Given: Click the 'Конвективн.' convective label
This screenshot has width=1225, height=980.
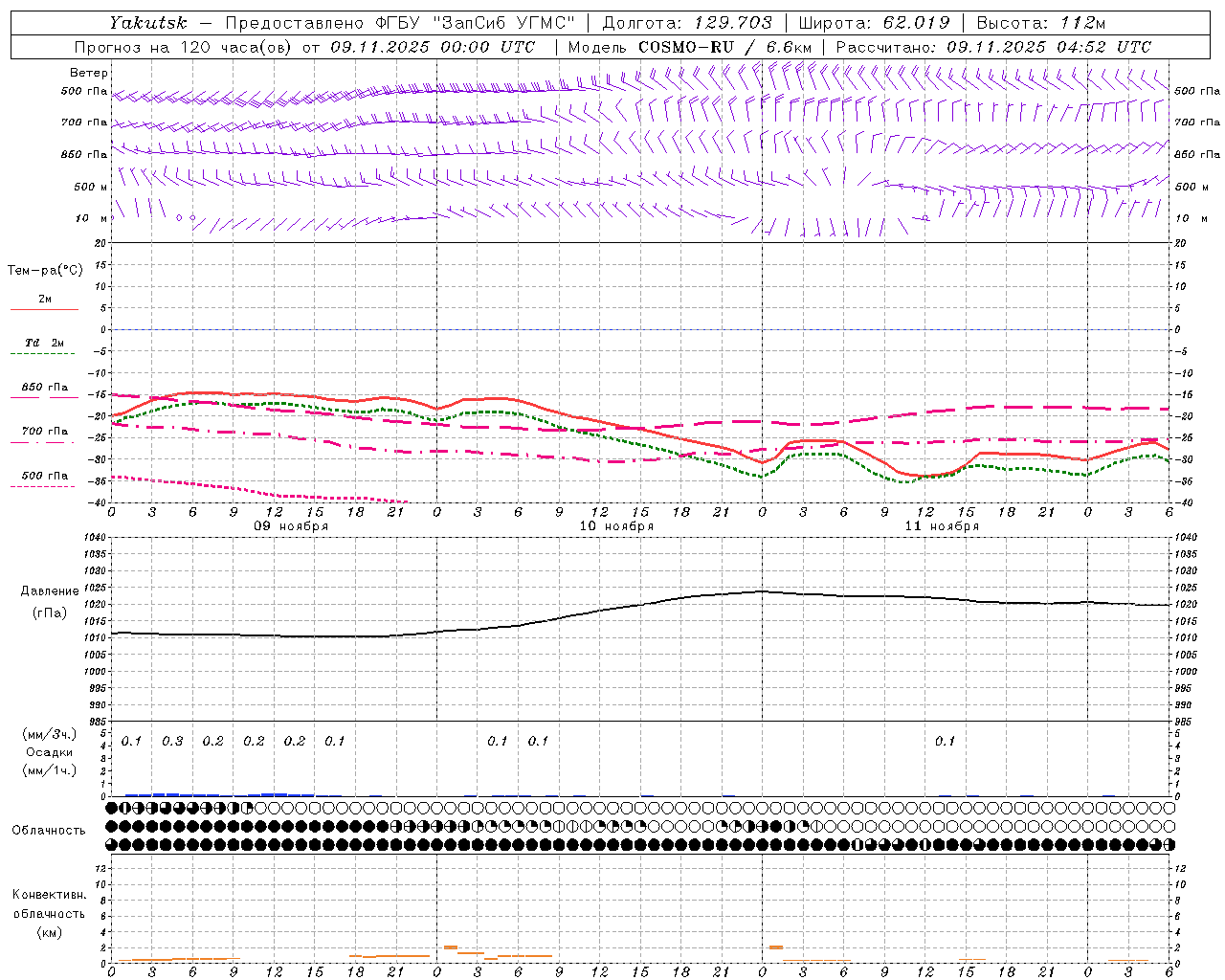Looking at the screenshot, I should 49,895.
